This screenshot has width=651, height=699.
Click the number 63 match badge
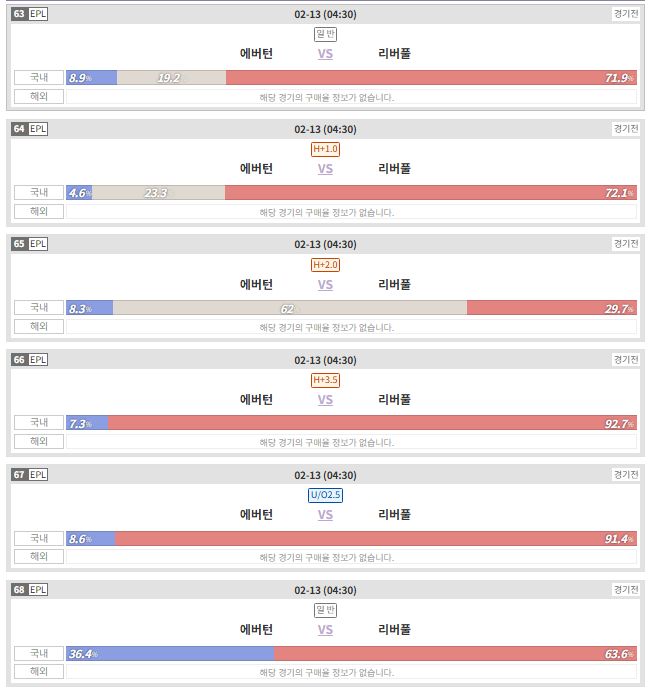[19, 14]
